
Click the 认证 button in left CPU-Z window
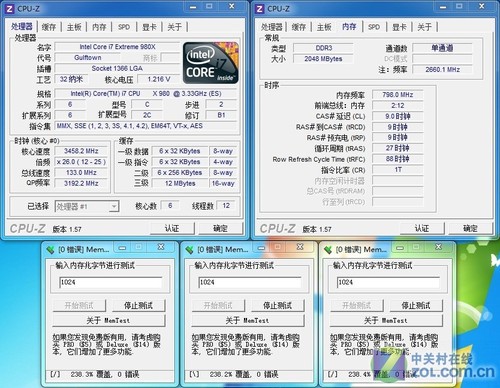(x=172, y=229)
